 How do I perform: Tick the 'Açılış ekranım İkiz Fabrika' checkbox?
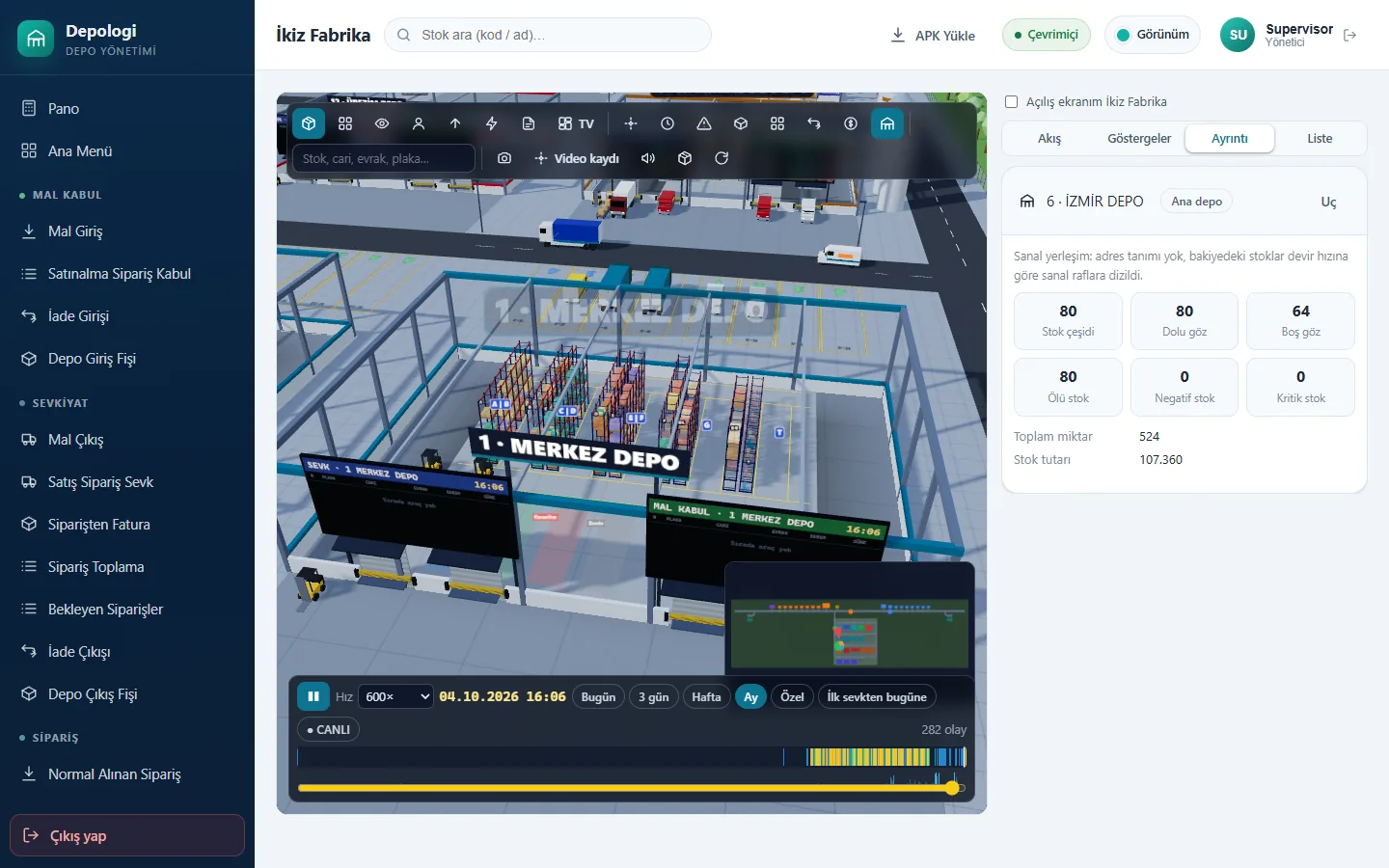(x=1012, y=101)
